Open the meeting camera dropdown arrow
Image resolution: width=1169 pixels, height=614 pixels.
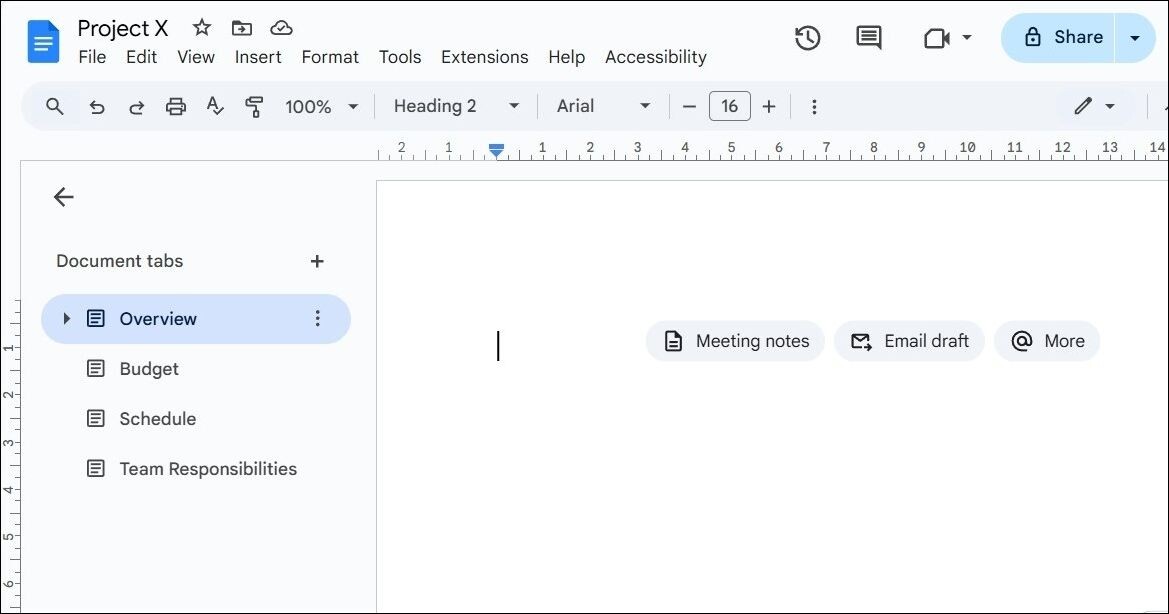click(x=967, y=37)
